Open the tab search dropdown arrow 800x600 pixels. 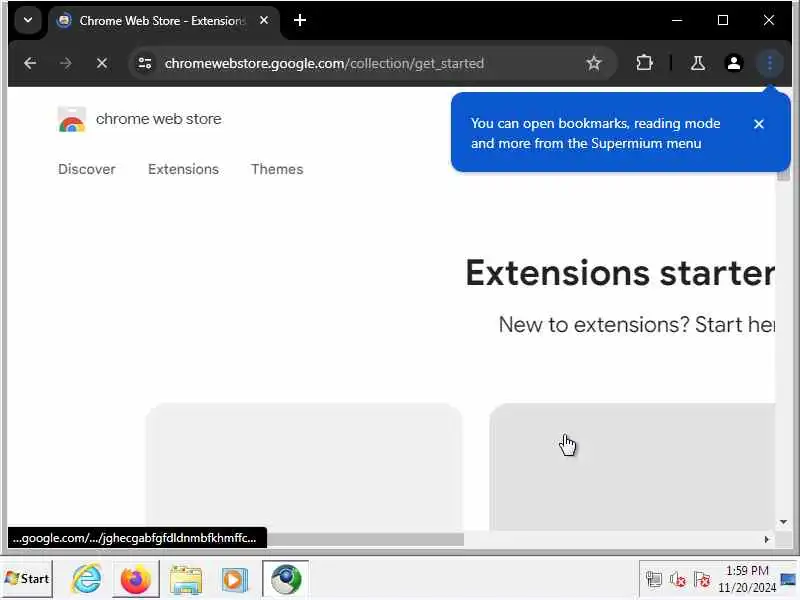(28, 20)
